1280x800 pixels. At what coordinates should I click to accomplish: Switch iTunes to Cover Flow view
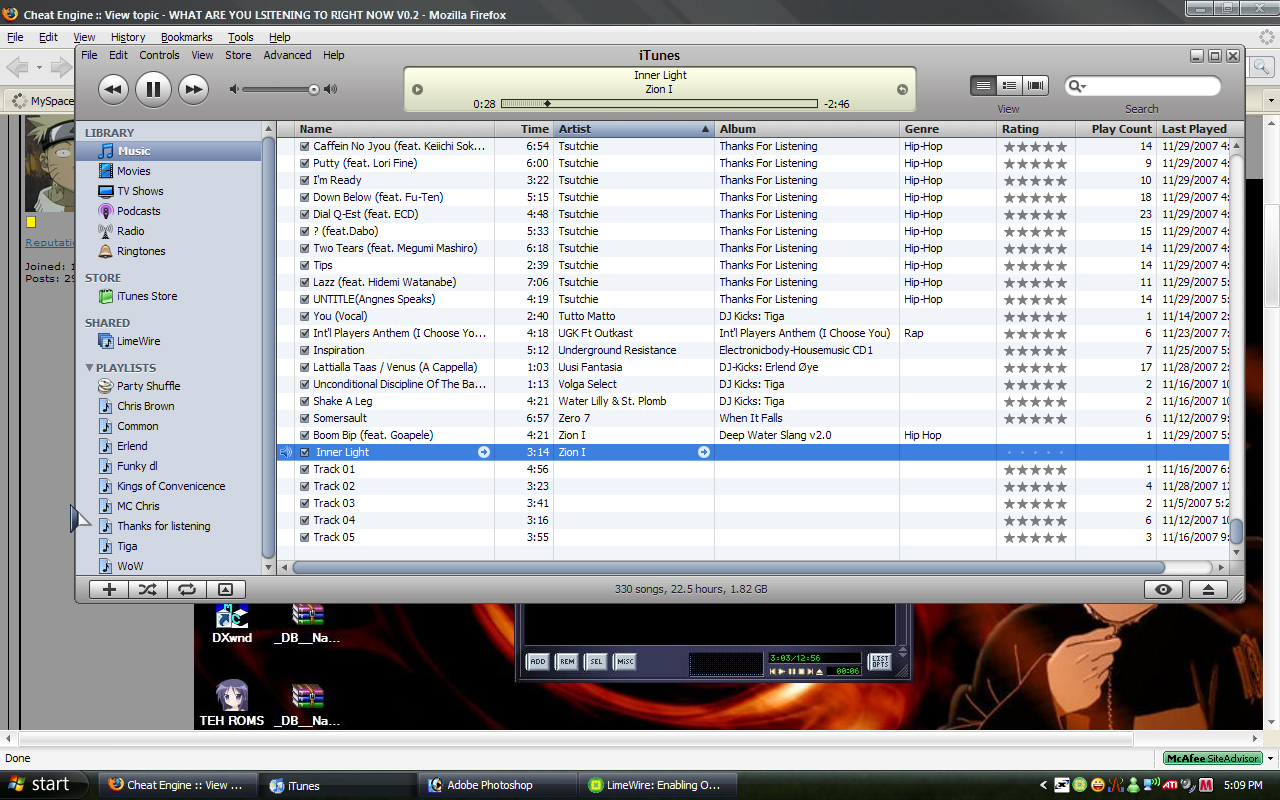click(1036, 86)
